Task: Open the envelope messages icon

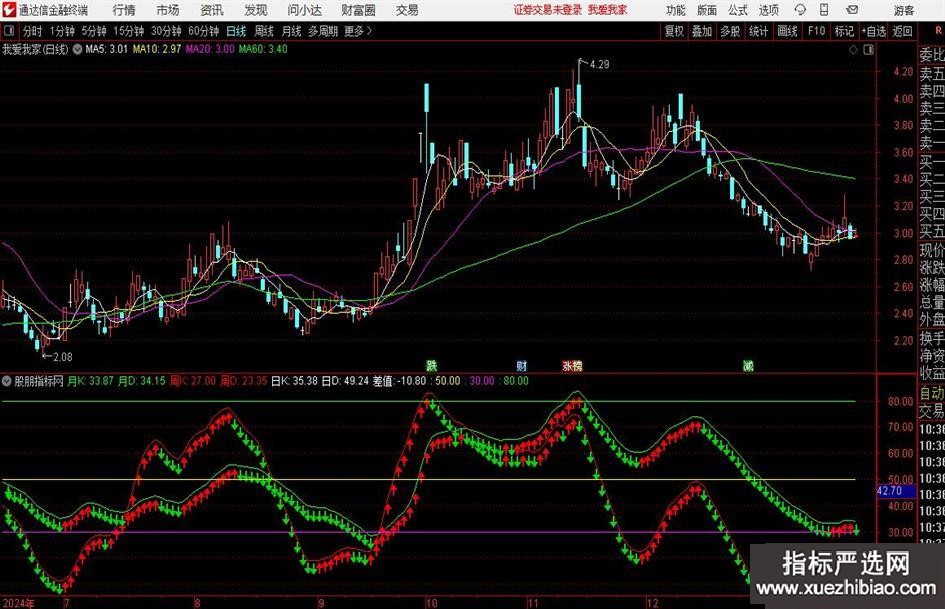Action: (852, 10)
